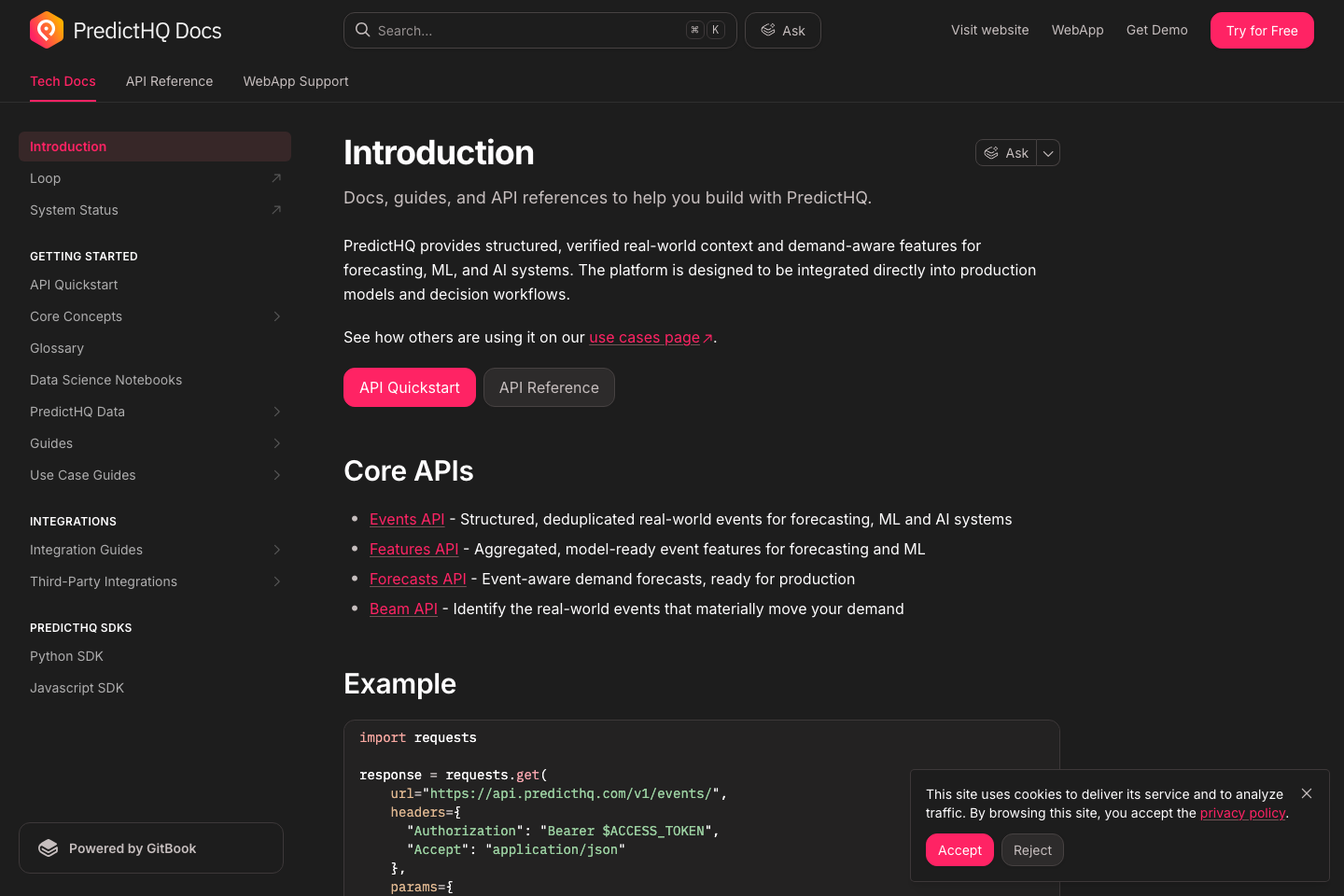Image resolution: width=1344 pixels, height=896 pixels.
Task: Click the Ask icon next to page title
Action: pyautogui.click(x=991, y=152)
